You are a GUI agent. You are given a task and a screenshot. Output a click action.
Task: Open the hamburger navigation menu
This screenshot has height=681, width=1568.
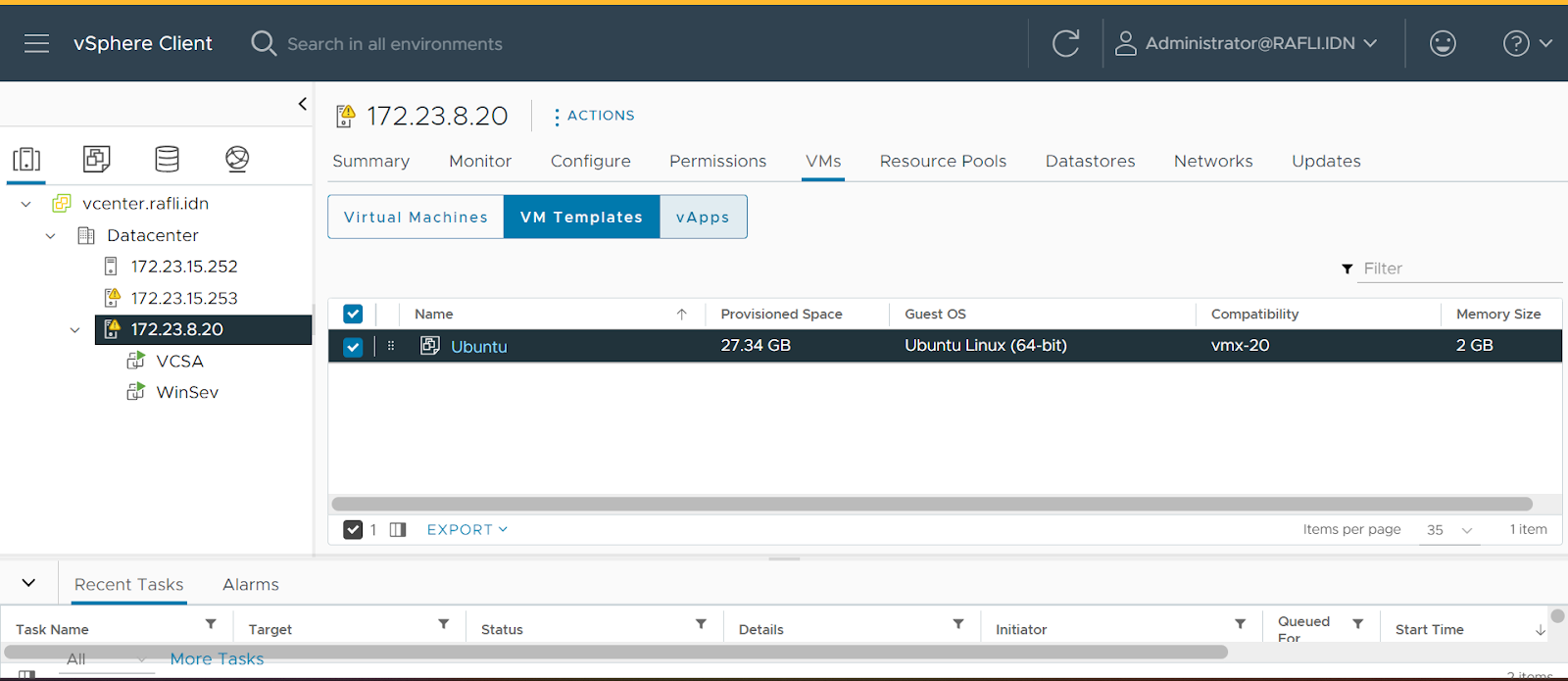click(36, 43)
